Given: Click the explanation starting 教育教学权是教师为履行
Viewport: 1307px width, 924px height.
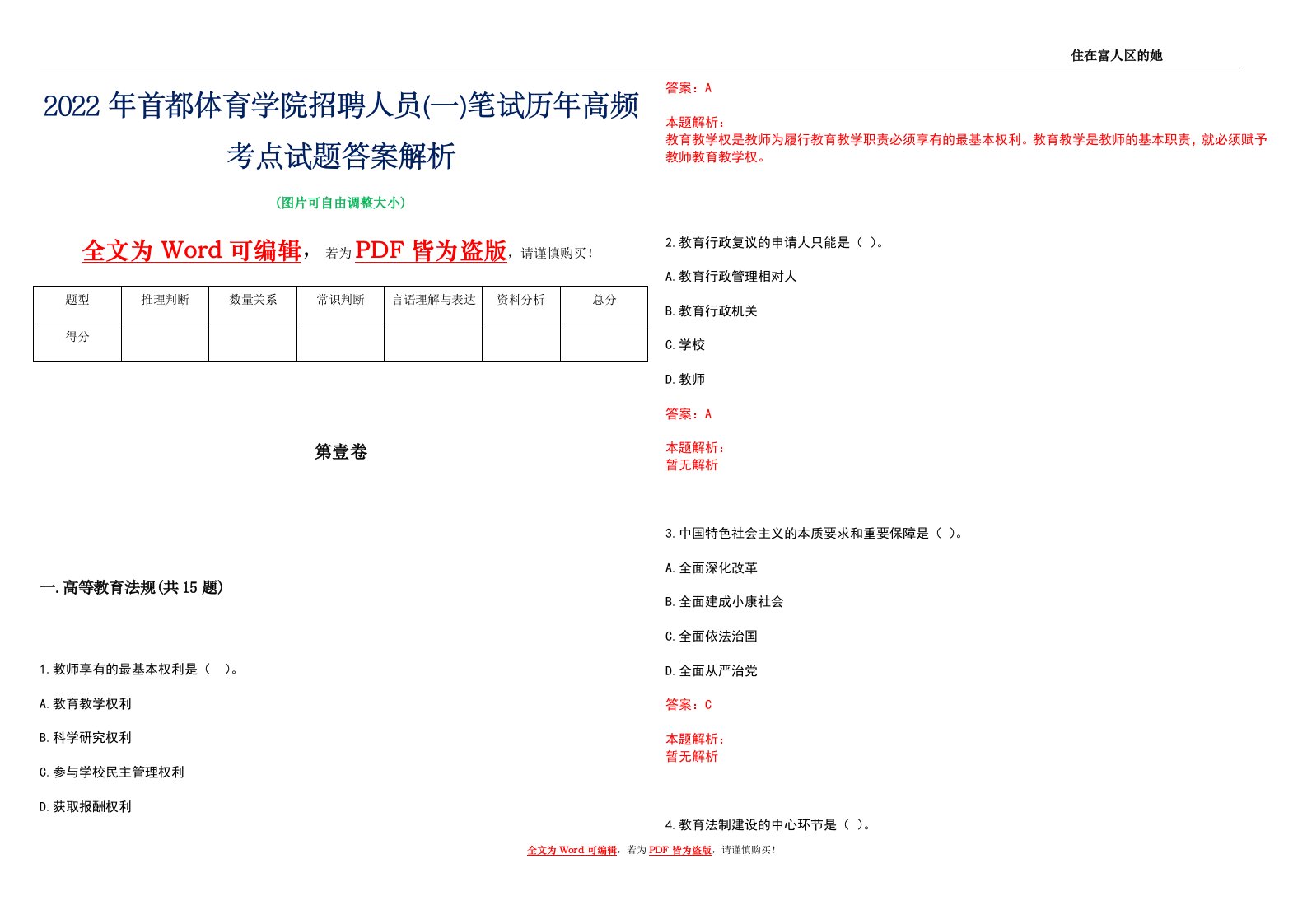Looking at the screenshot, I should (x=966, y=148).
